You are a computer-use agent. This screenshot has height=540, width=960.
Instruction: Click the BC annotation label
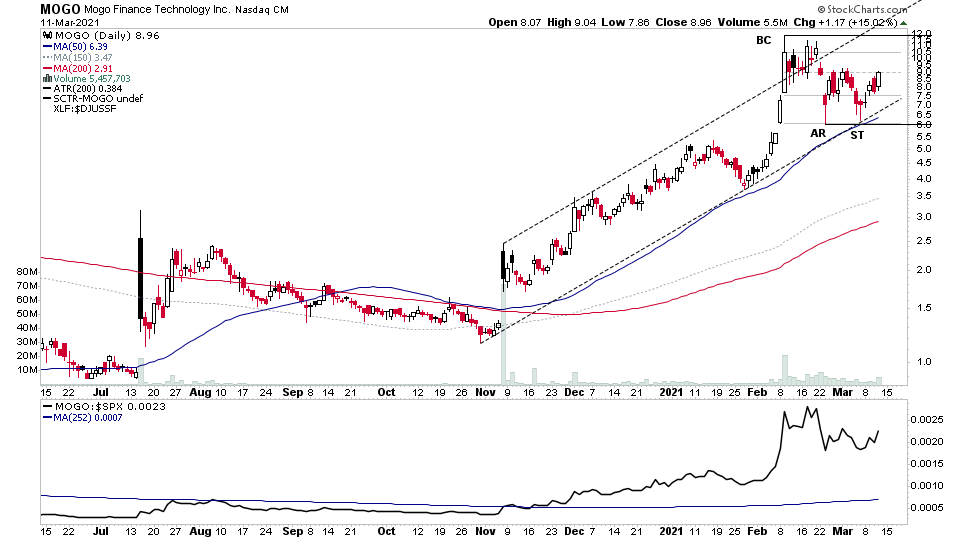763,40
